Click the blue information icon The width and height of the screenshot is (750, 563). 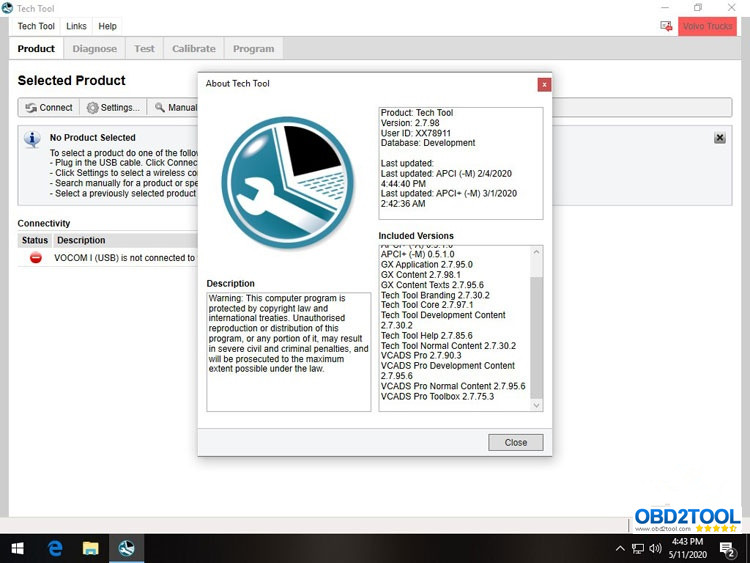click(32, 139)
